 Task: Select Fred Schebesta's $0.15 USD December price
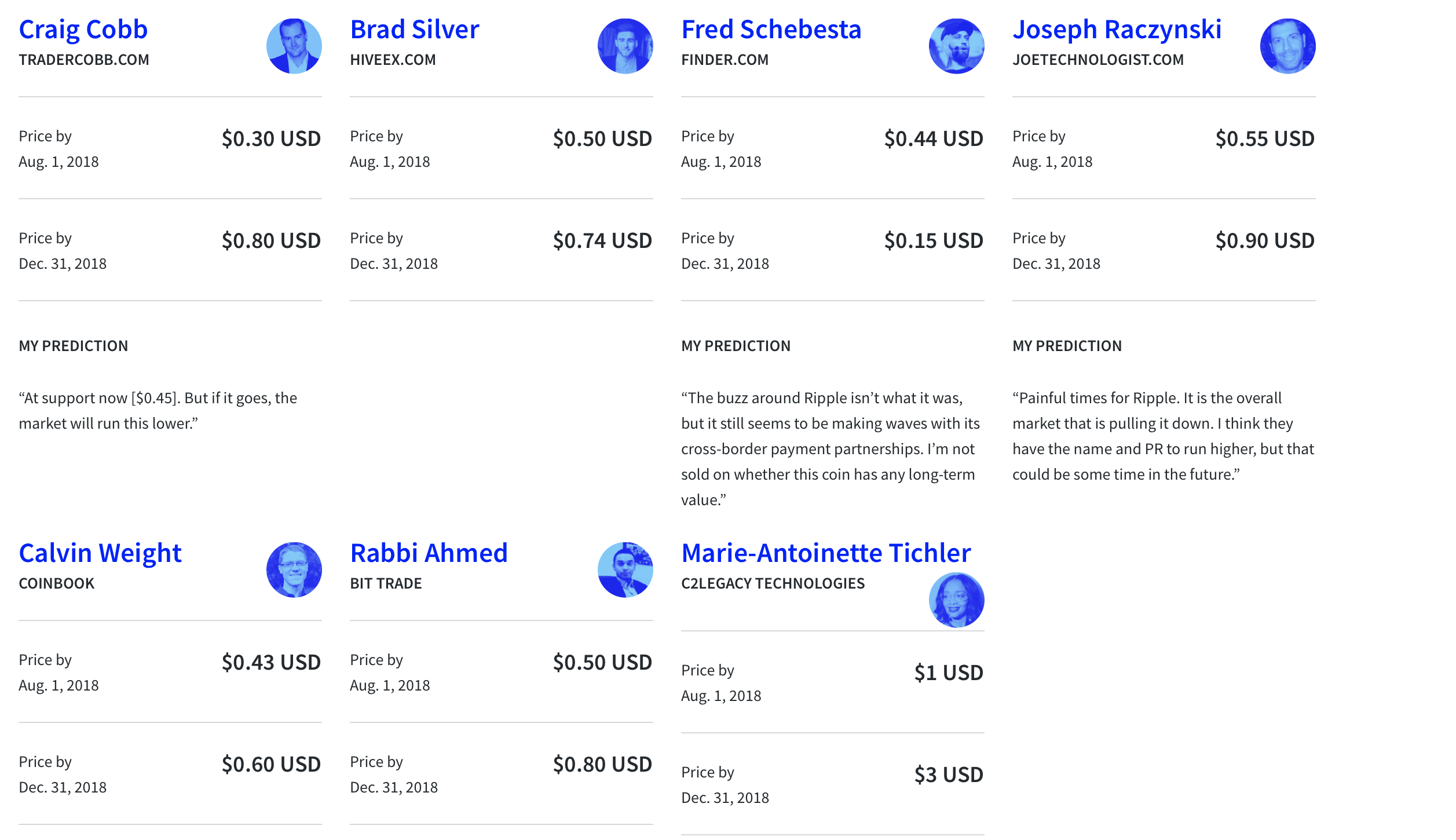(934, 240)
